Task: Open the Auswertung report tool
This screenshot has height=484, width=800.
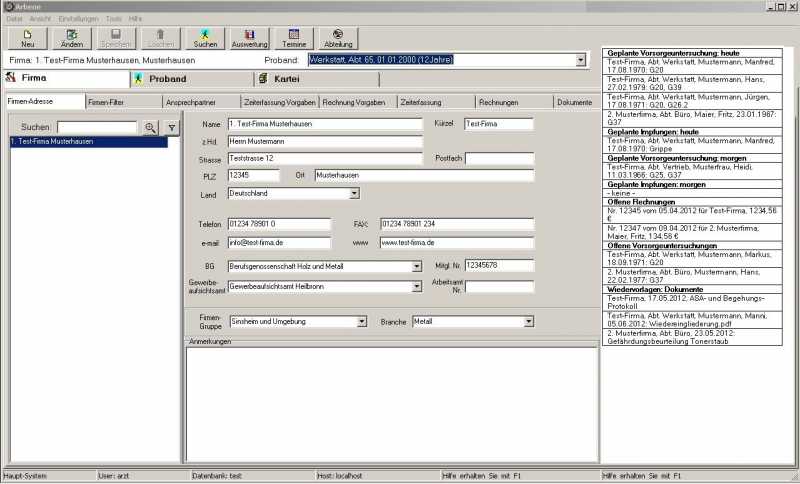Action: 249,38
